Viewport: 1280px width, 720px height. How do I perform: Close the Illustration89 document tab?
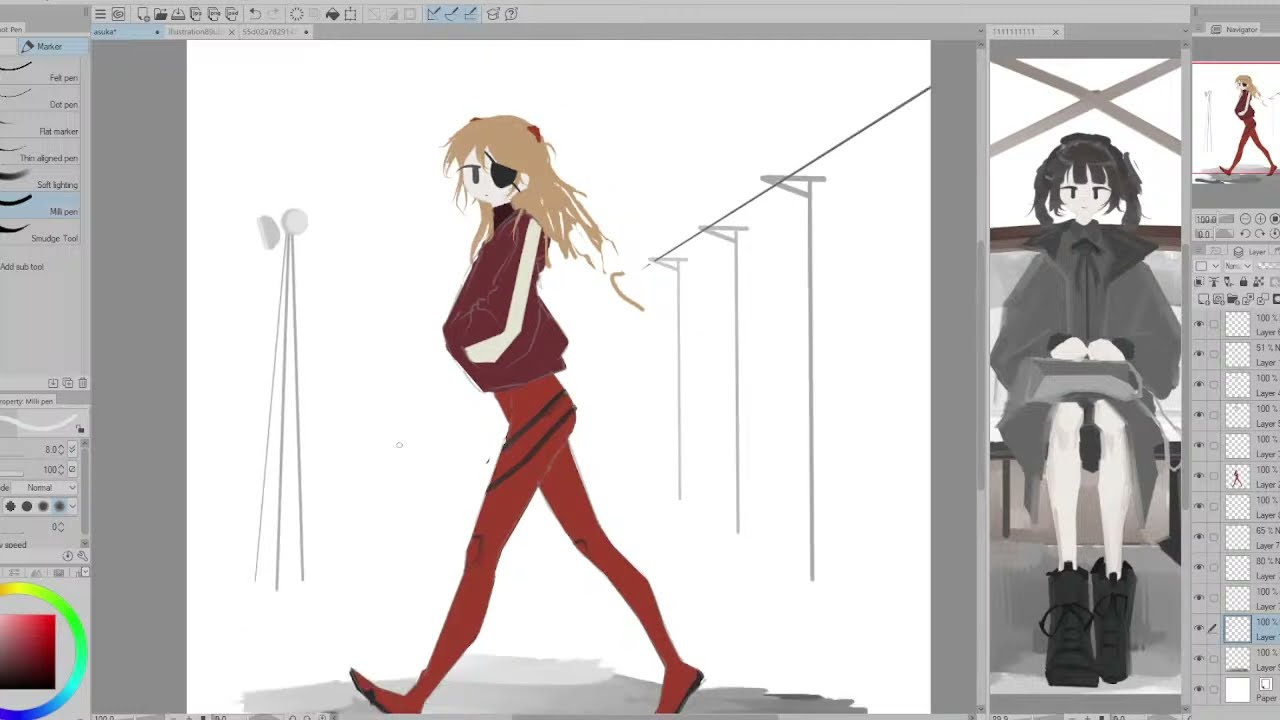(232, 32)
